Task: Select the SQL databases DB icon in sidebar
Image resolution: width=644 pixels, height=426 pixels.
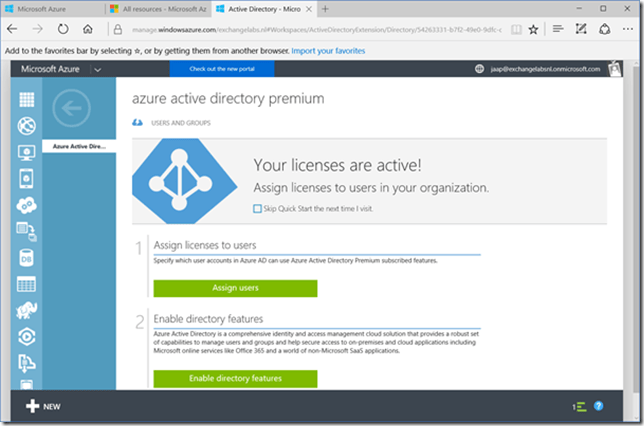Action: [27, 258]
